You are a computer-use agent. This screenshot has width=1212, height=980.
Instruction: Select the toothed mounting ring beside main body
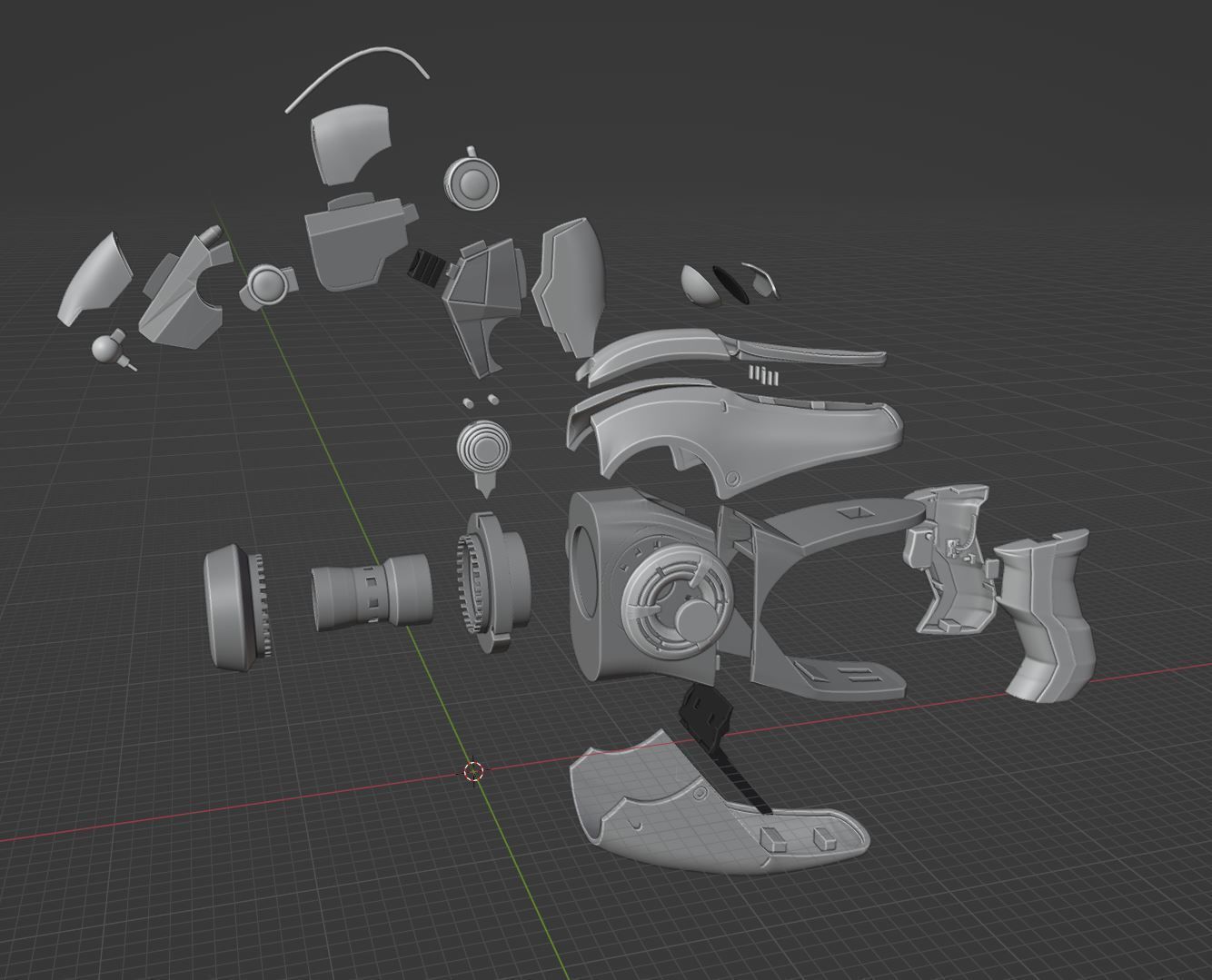(493, 581)
